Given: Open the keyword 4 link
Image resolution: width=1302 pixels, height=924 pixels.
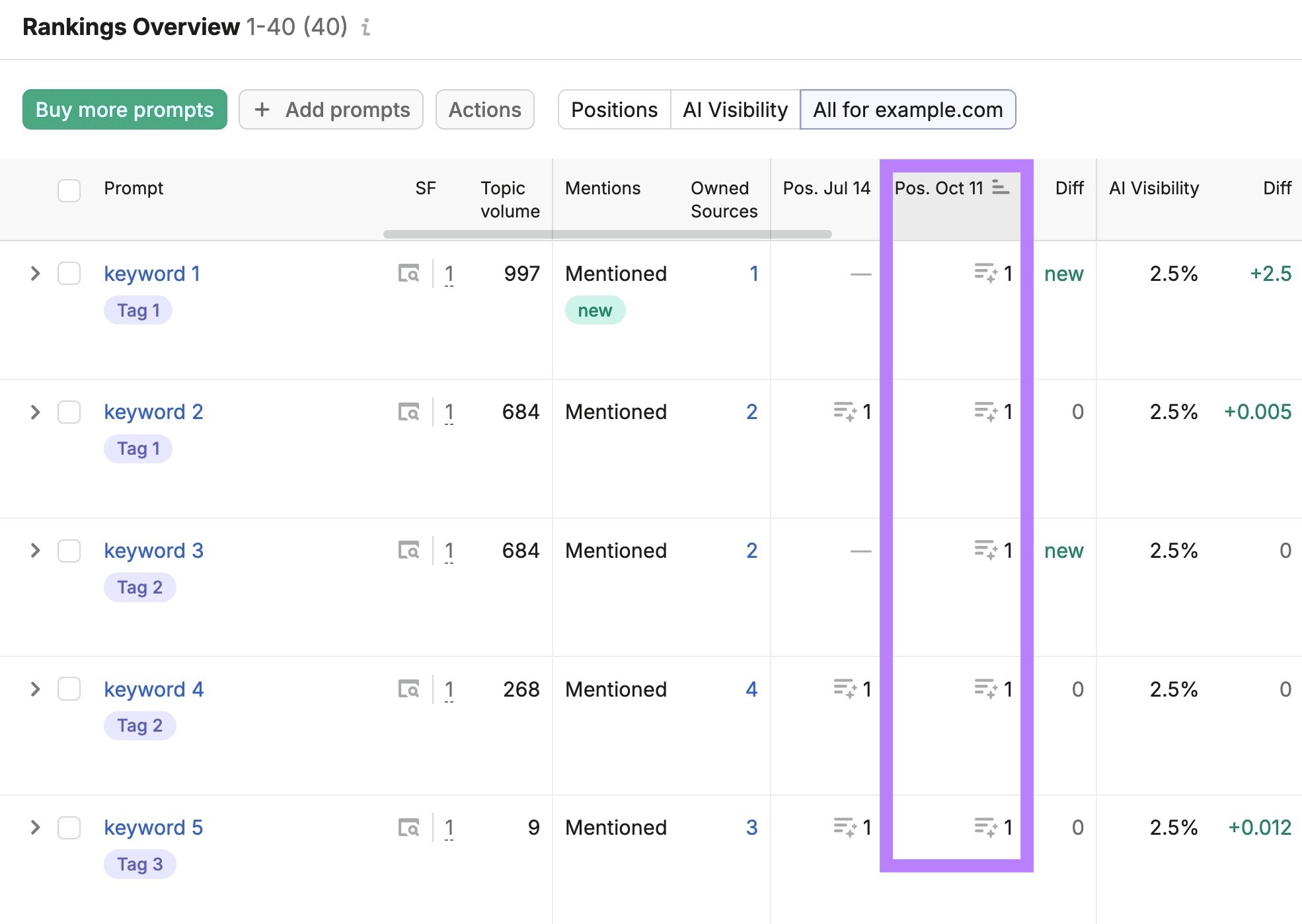Looking at the screenshot, I should click(153, 689).
